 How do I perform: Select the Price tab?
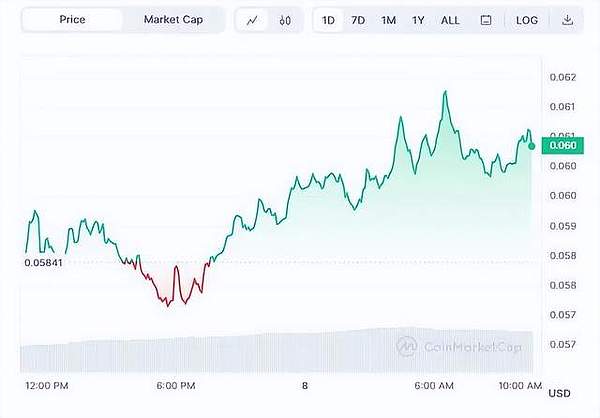click(71, 20)
